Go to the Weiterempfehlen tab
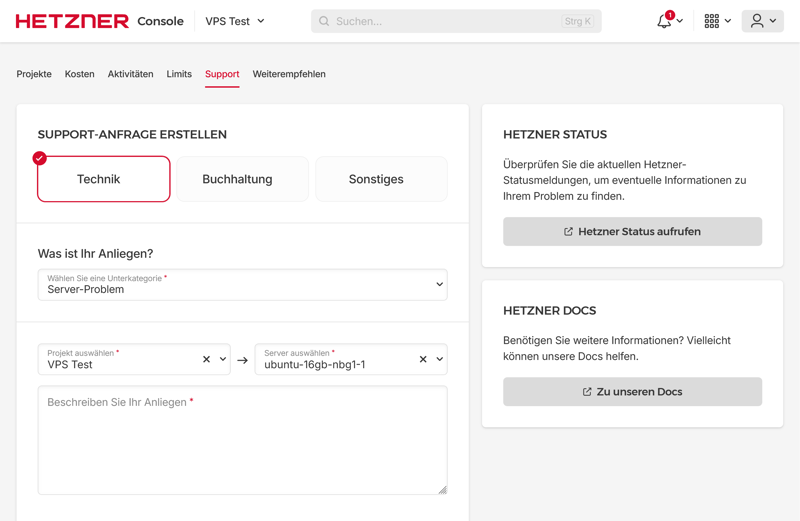800x521 pixels. [289, 74]
